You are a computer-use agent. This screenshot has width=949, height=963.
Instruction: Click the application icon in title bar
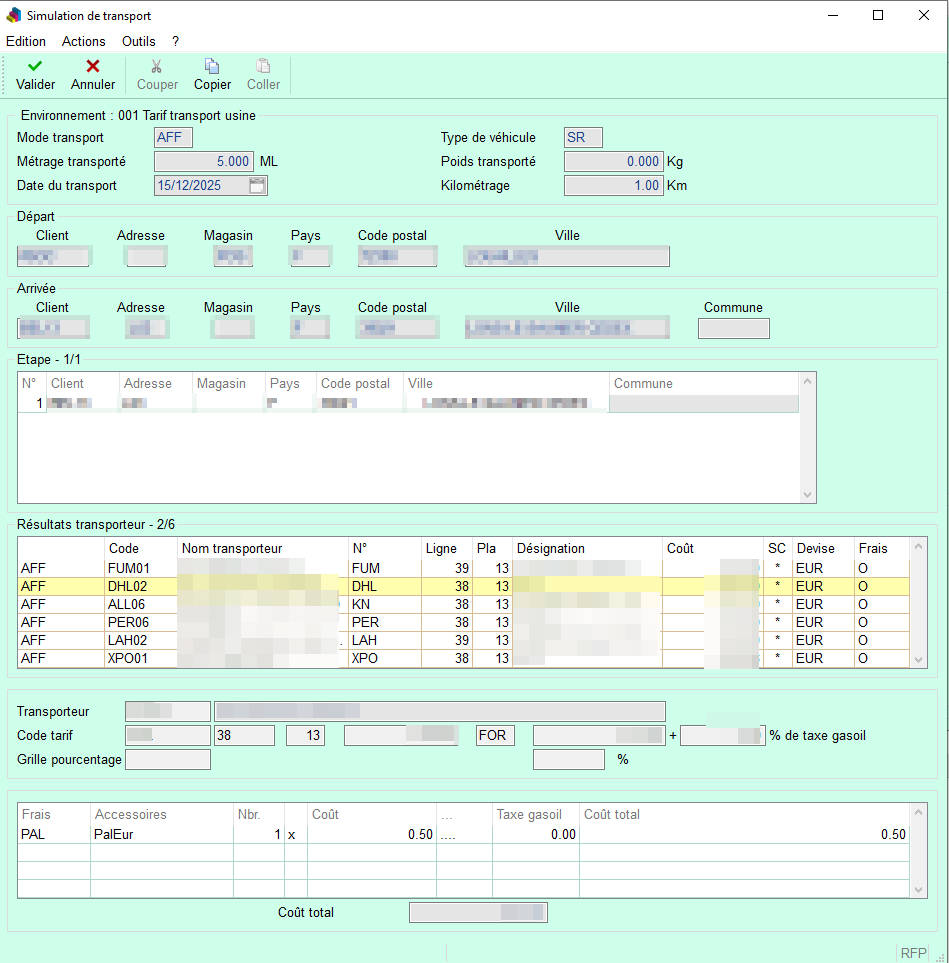(x=14, y=16)
